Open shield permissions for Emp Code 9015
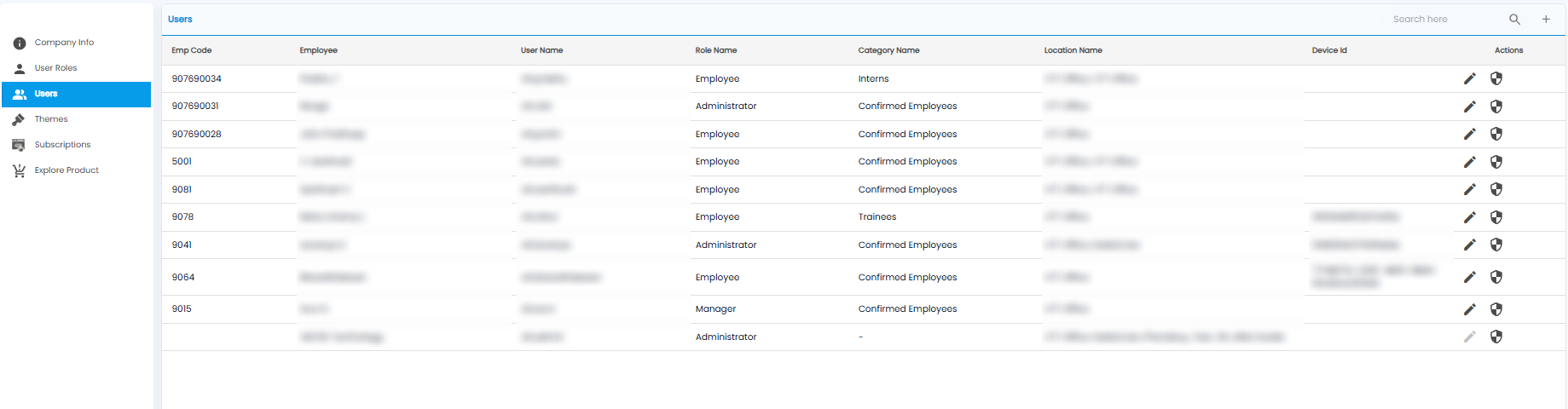Screen dimensions: 1568x409 [x=1496, y=309]
